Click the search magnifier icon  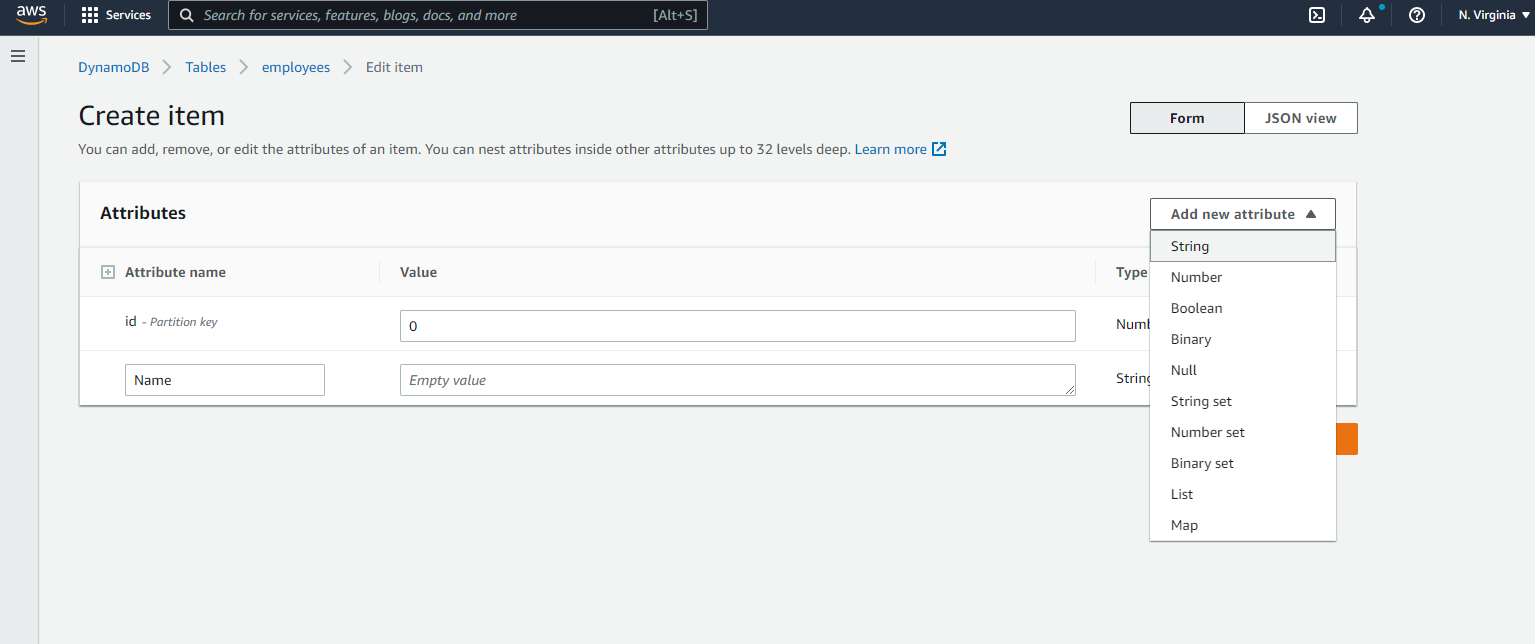(187, 15)
